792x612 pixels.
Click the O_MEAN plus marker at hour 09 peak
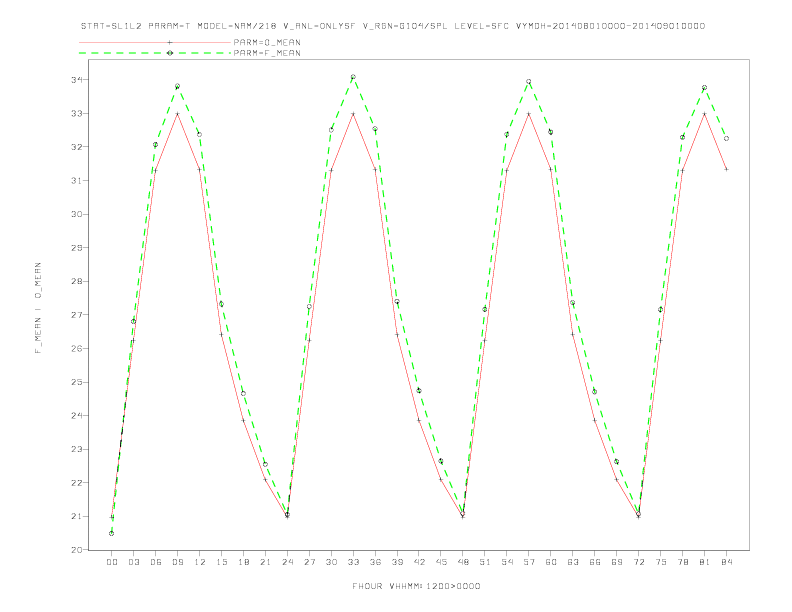coord(177,114)
